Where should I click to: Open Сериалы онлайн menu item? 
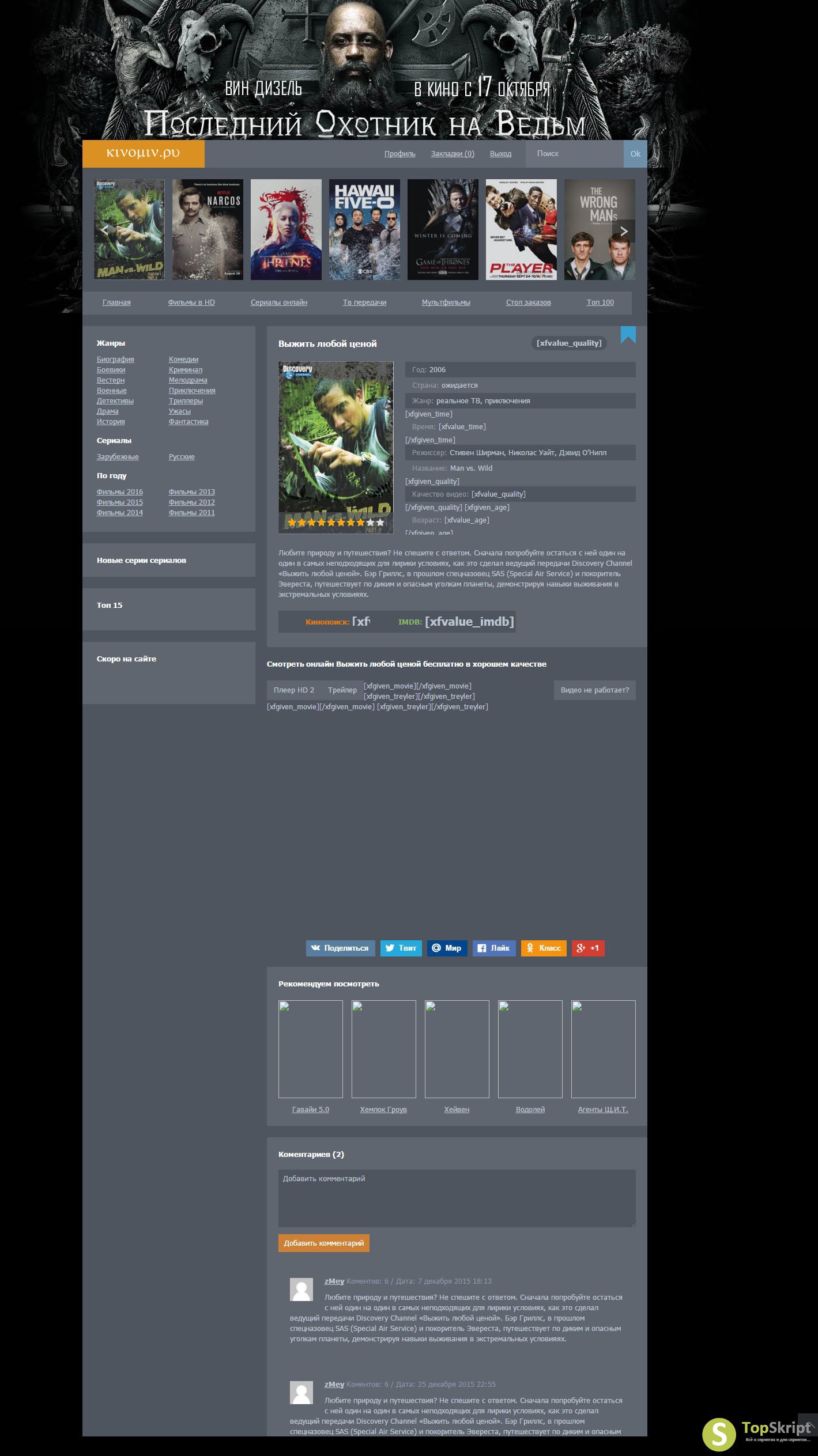click(279, 302)
